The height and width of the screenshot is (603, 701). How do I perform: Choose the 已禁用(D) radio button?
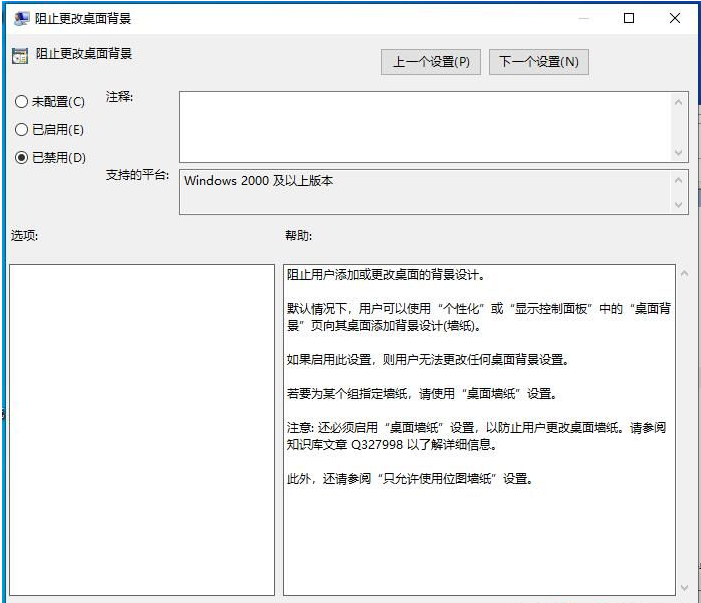[22, 158]
